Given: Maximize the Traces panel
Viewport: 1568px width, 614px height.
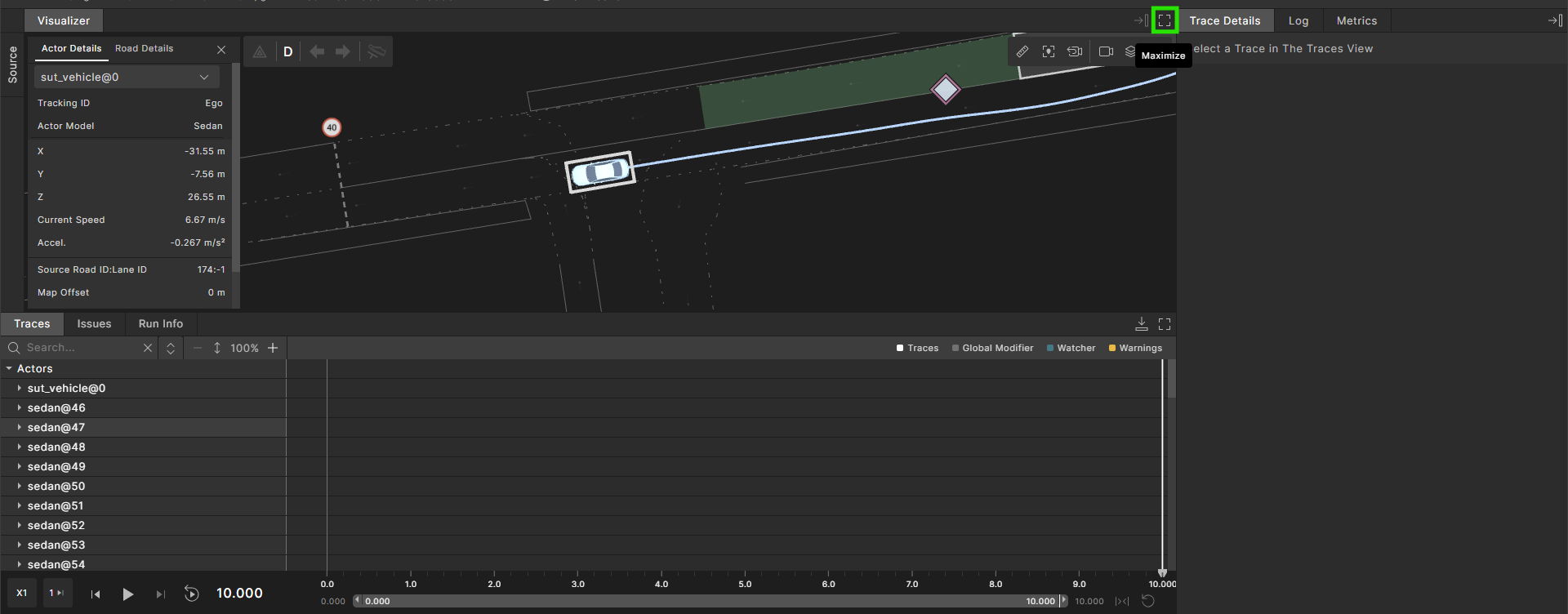Looking at the screenshot, I should click(x=1165, y=324).
